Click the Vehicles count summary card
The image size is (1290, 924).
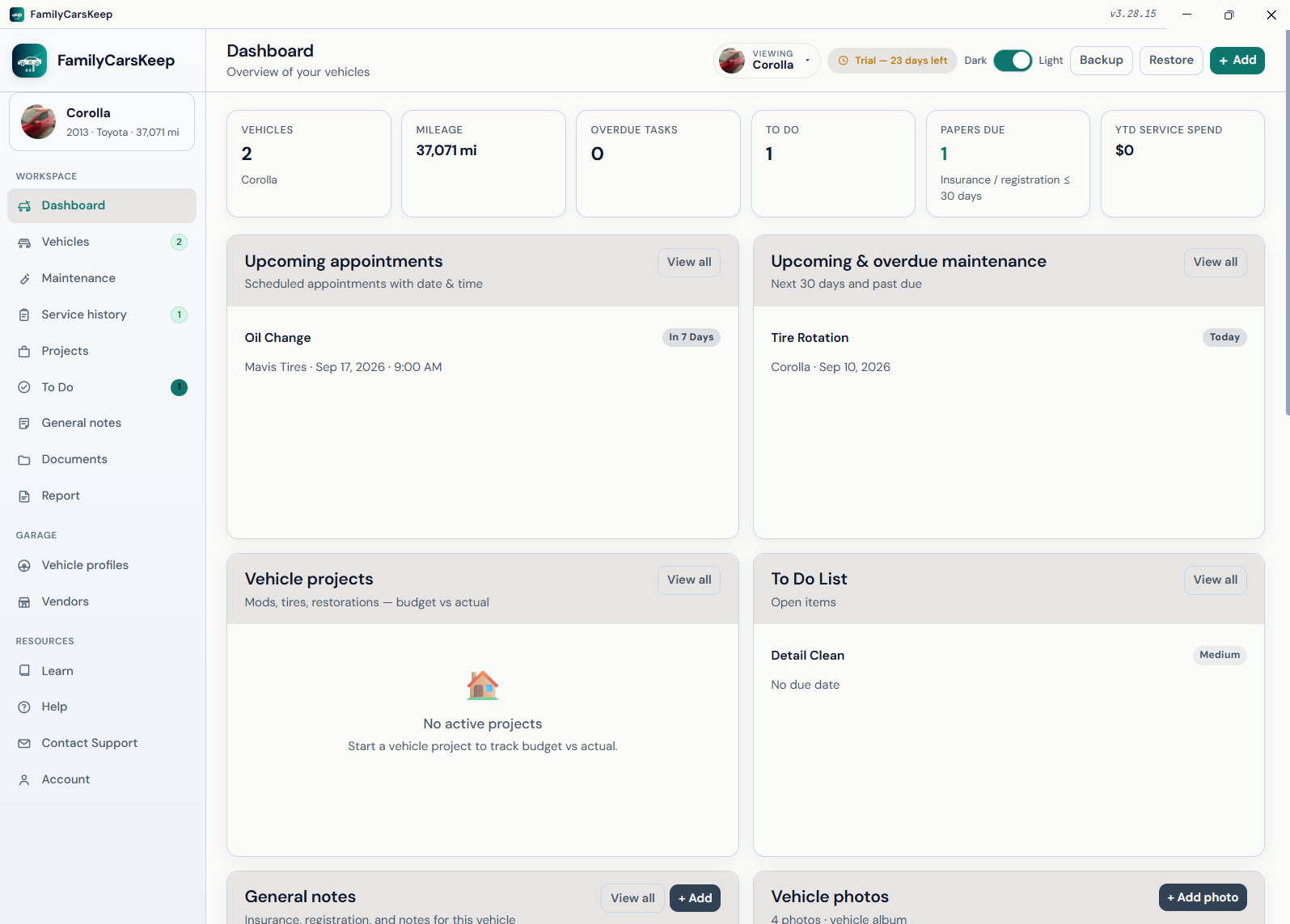click(309, 164)
